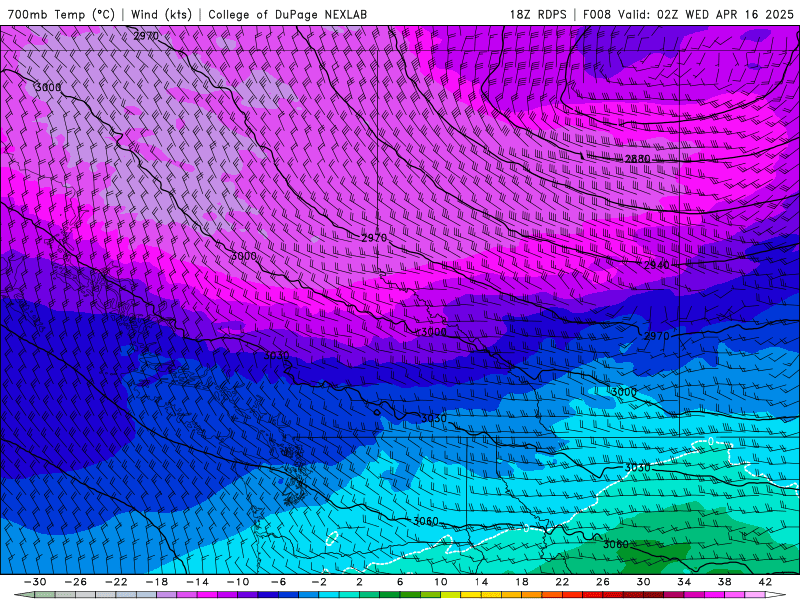Click the 34 temperature scale value
Viewport: 800px width, 600px height.
coord(684,582)
